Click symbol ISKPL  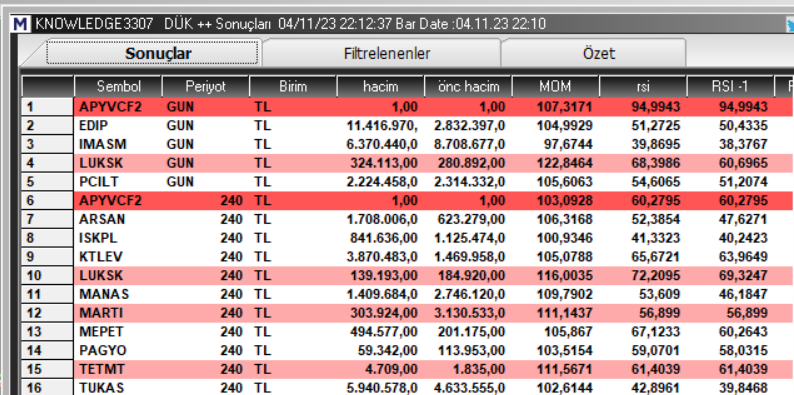coord(98,238)
